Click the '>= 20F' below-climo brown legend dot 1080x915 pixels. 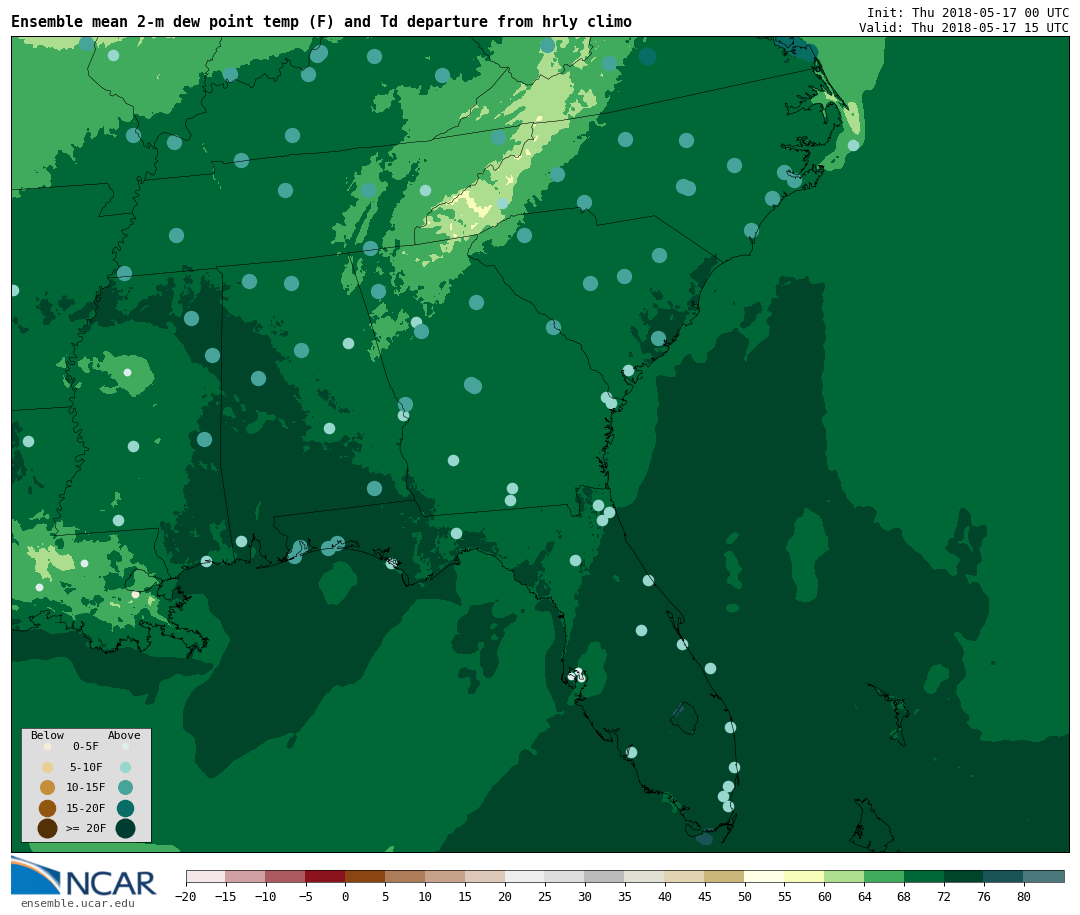48,828
